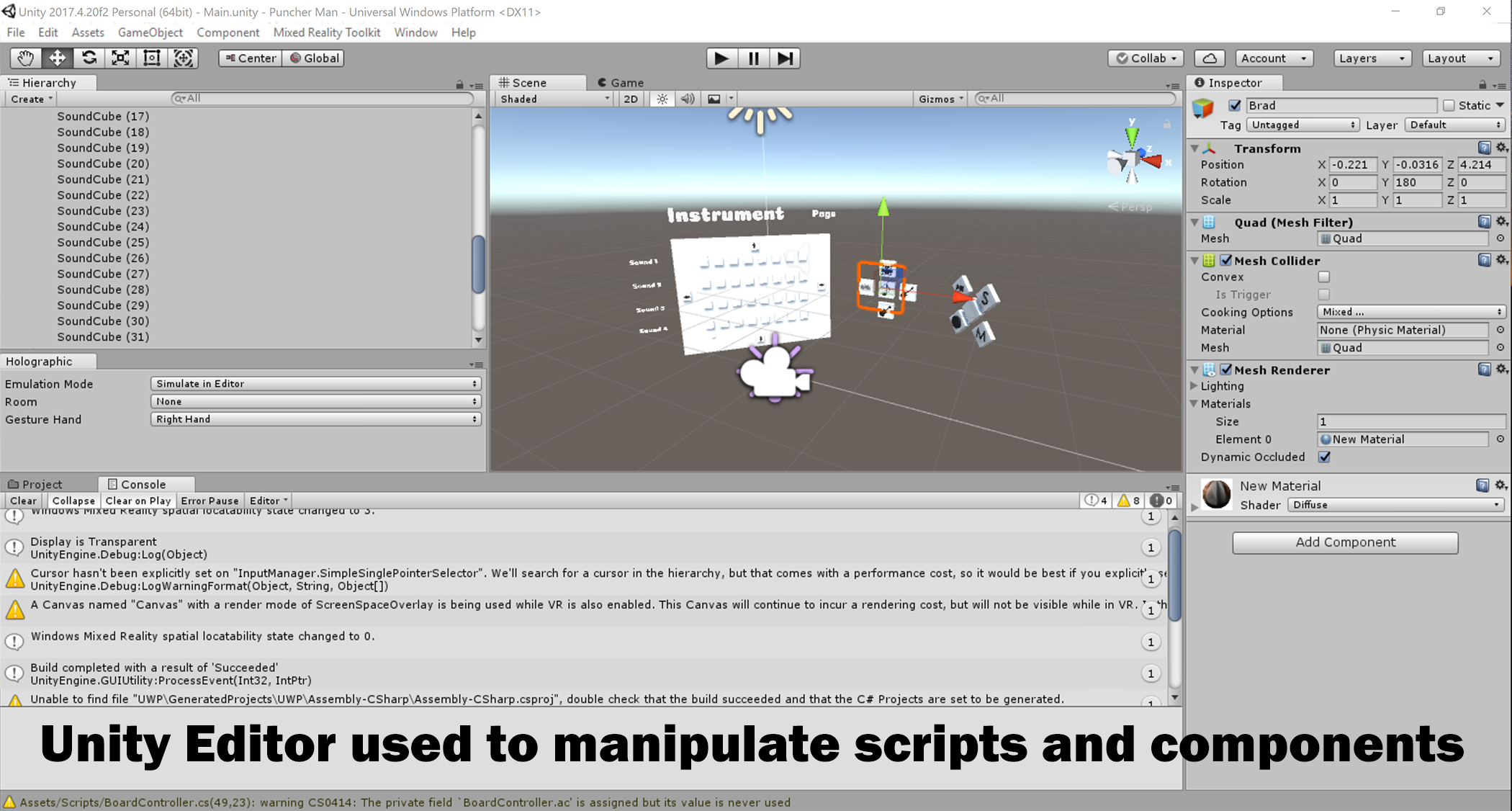1512x811 pixels.
Task: Select the Hand tool
Action: 25,58
